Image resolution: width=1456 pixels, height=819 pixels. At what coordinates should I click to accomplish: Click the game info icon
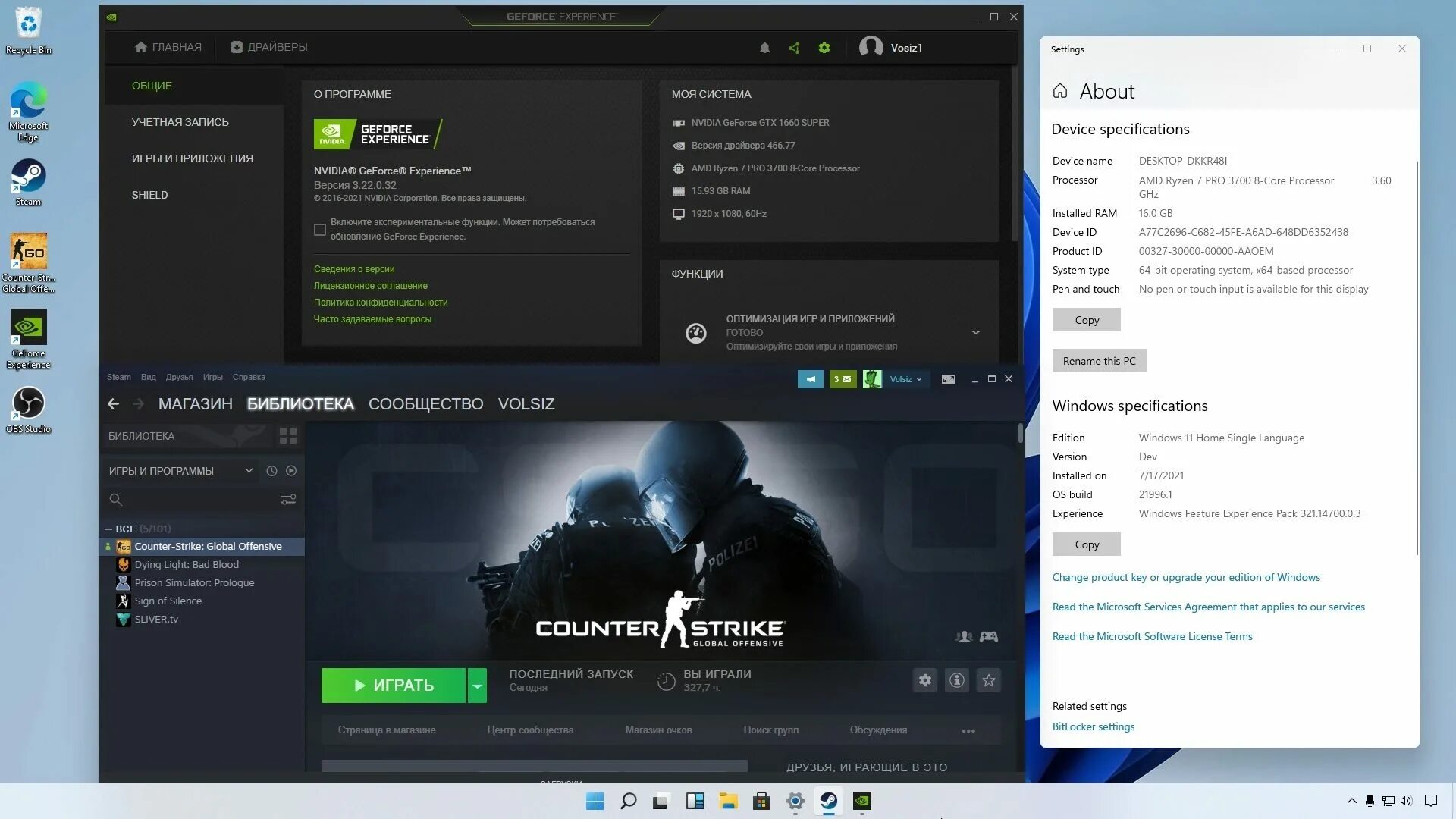pos(957,681)
